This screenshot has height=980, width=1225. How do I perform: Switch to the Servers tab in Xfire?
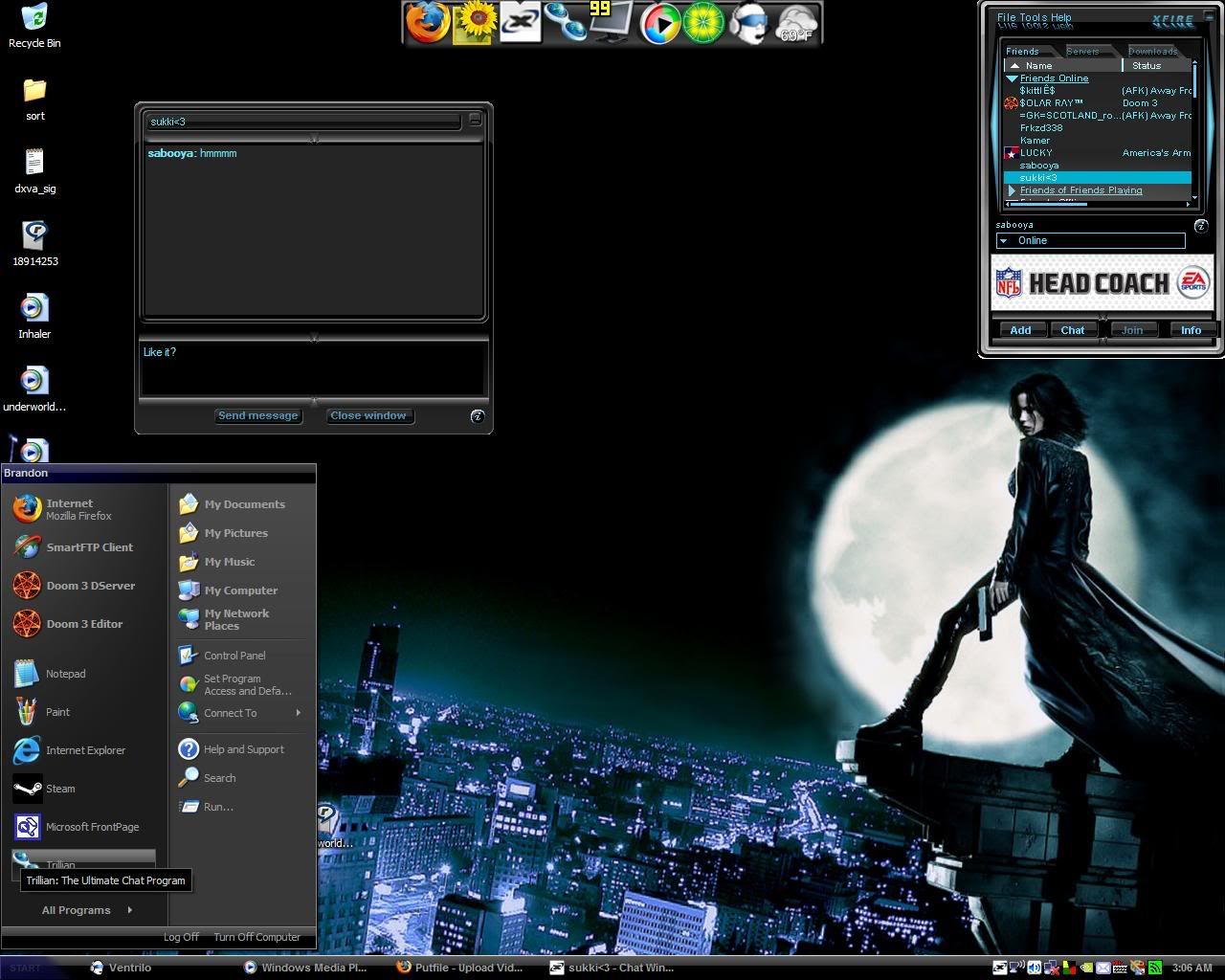coord(1084,51)
